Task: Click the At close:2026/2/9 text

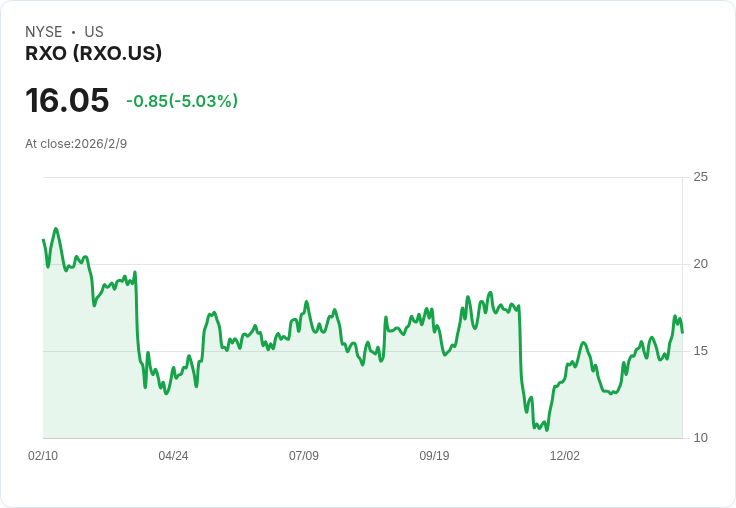Action: (x=76, y=144)
